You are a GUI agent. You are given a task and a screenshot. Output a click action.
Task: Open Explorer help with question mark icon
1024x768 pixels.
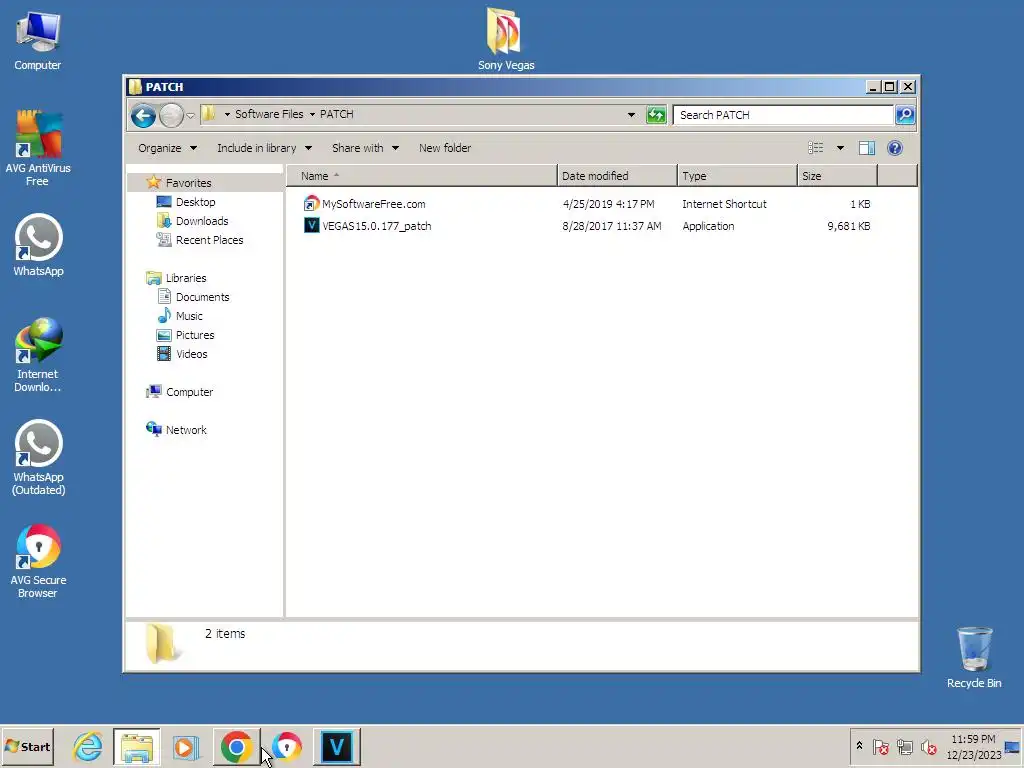(895, 148)
